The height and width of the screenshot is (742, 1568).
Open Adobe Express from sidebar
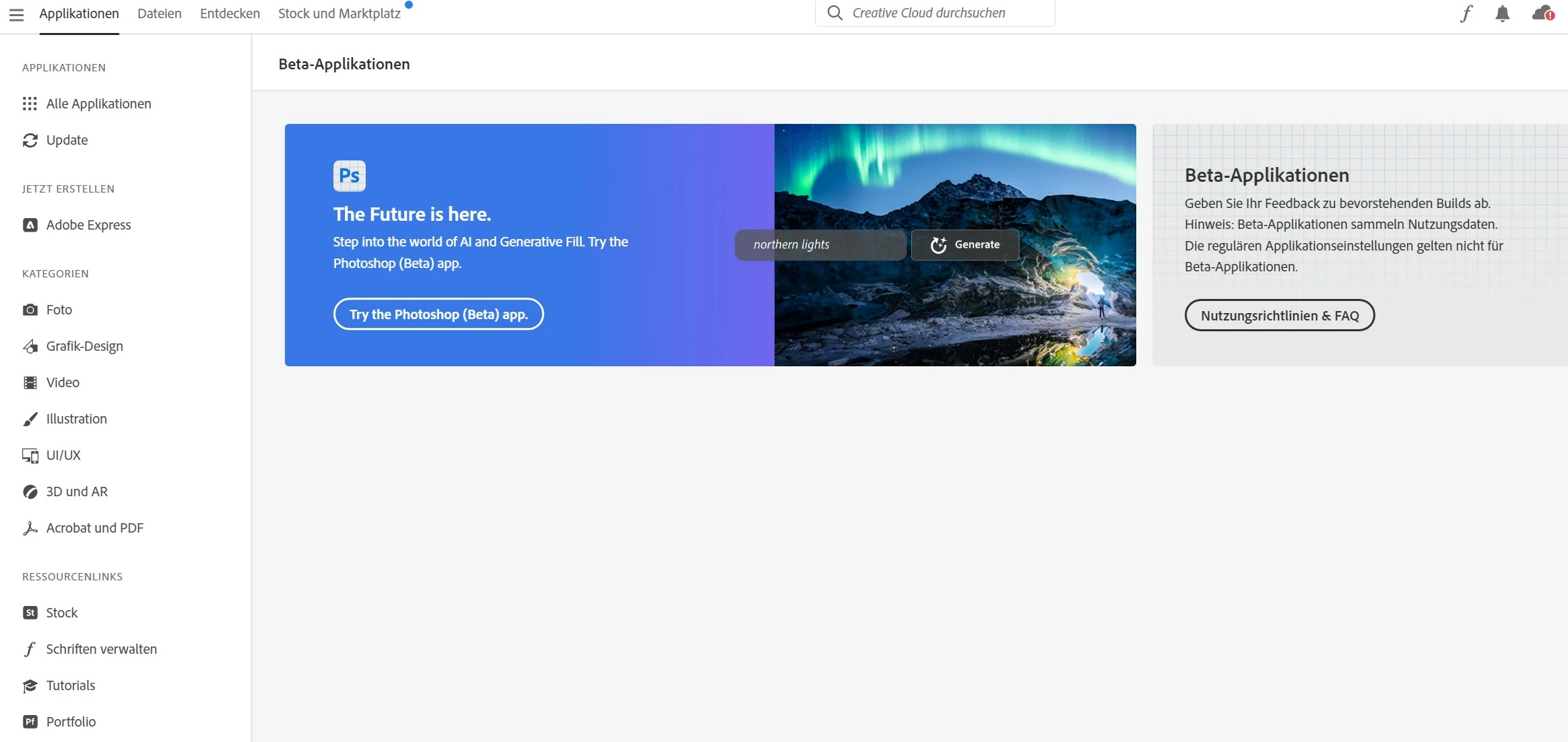click(88, 225)
